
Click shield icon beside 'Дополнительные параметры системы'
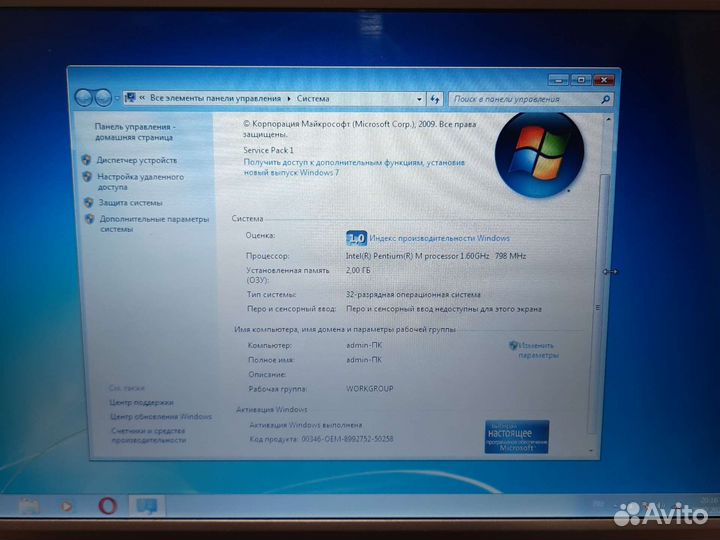90,219
